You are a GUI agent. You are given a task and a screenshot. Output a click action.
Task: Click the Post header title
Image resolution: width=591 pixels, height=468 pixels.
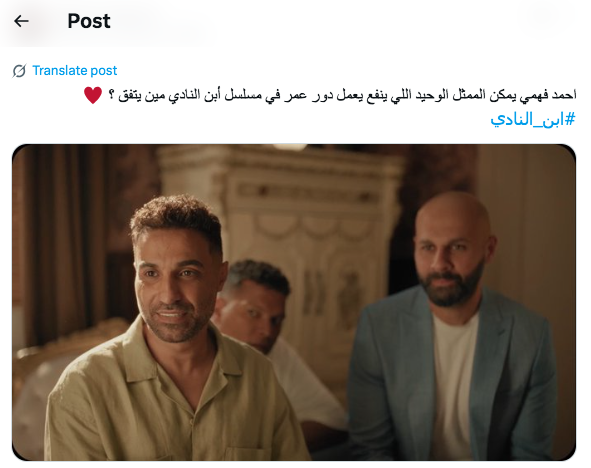(89, 21)
